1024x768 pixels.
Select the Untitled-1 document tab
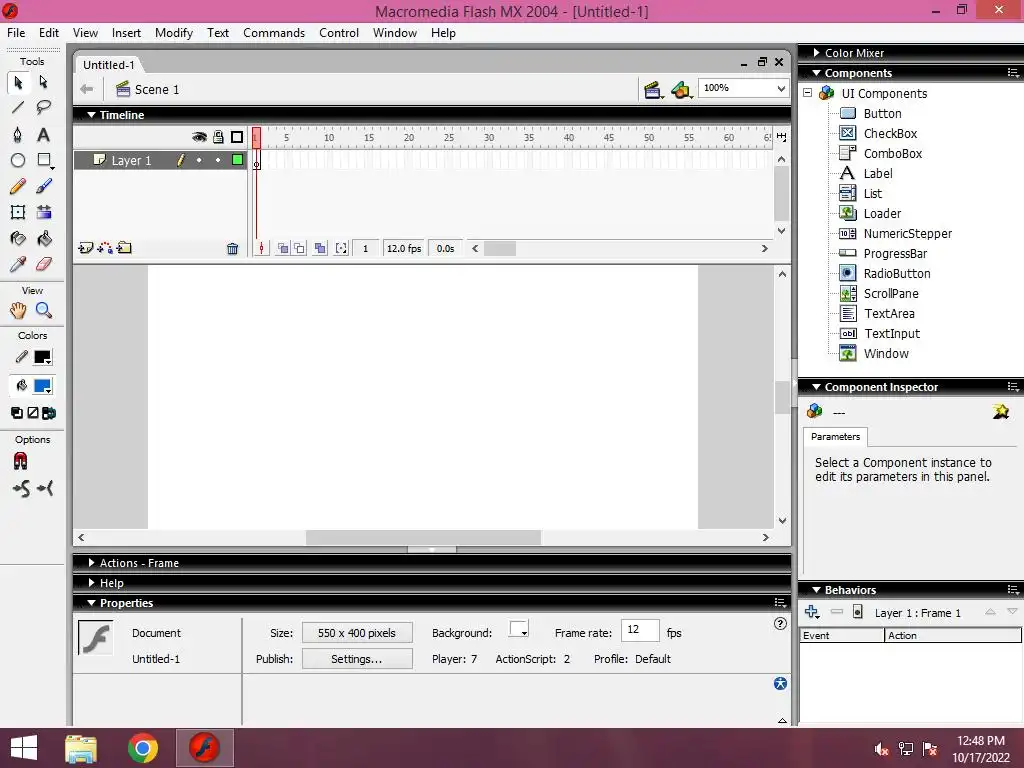(108, 65)
